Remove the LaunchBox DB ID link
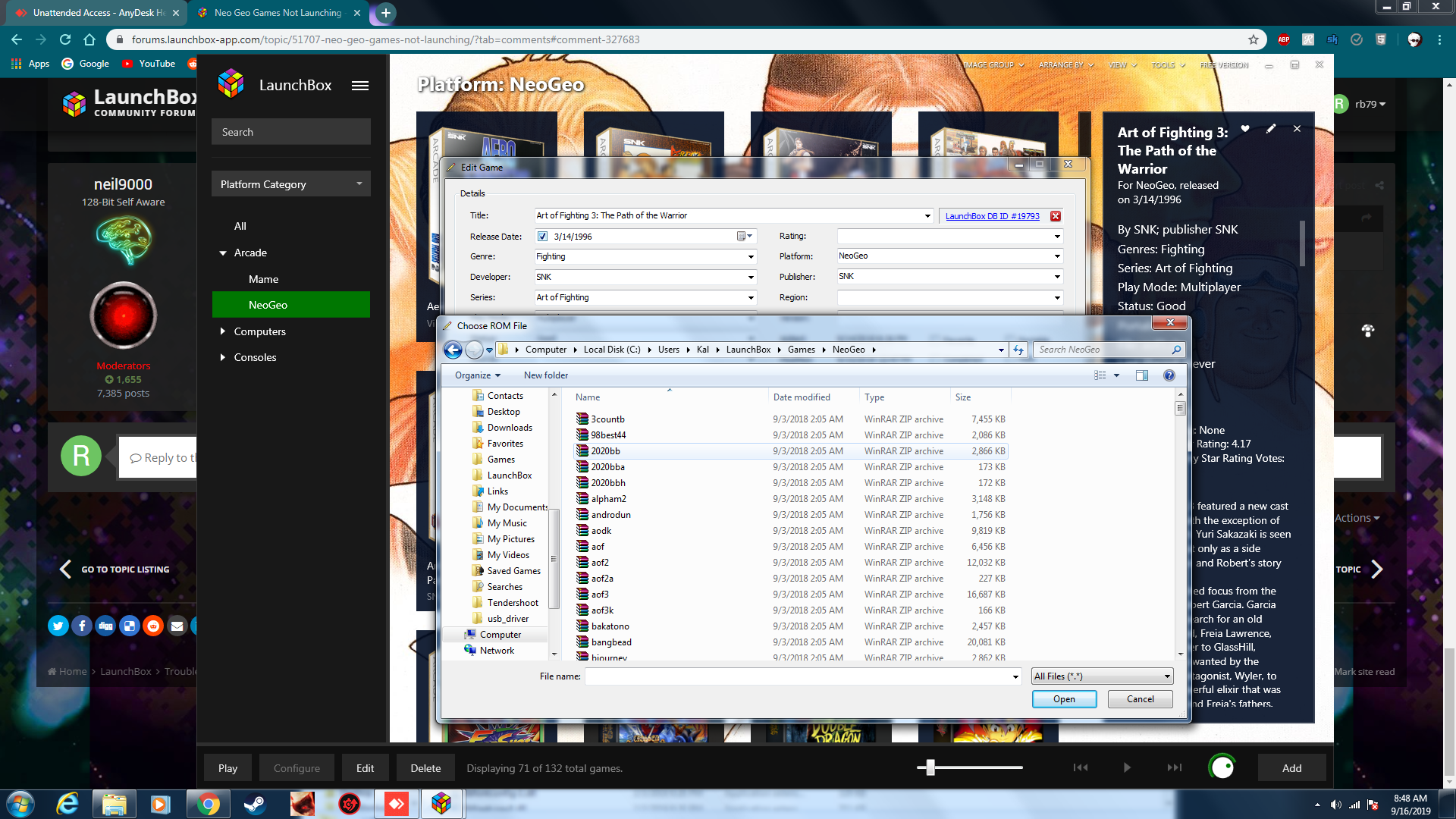Image resolution: width=1456 pixels, height=819 pixels. [1056, 216]
